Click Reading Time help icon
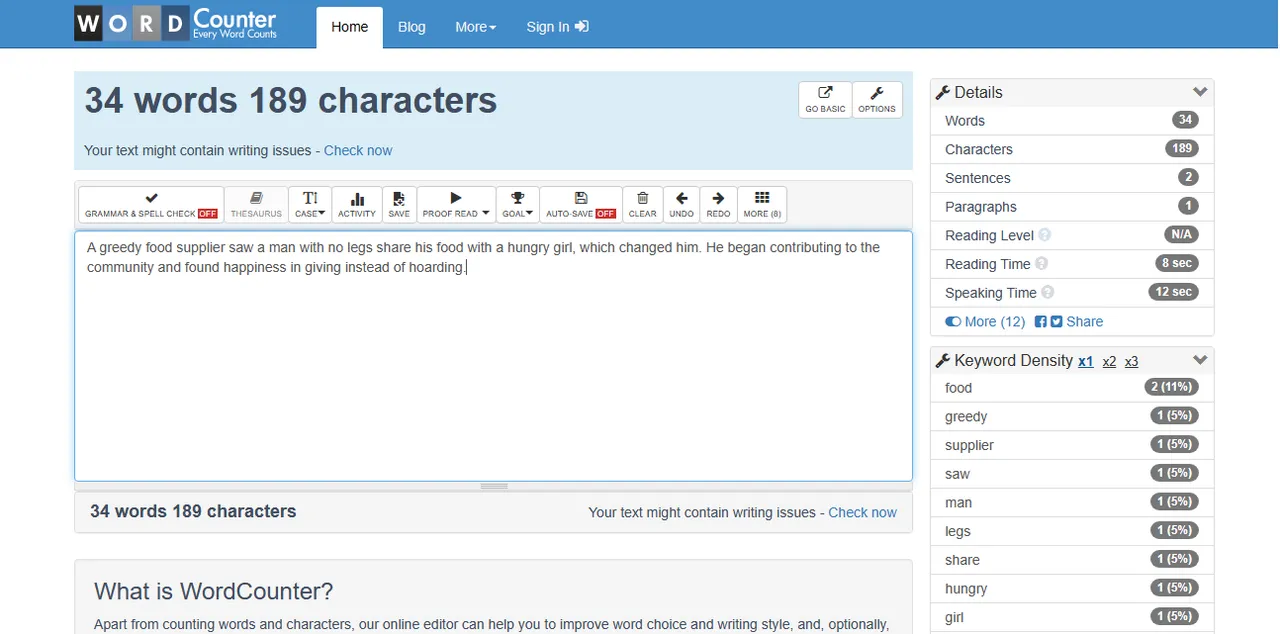The width and height of the screenshot is (1280, 634). click(x=1041, y=264)
